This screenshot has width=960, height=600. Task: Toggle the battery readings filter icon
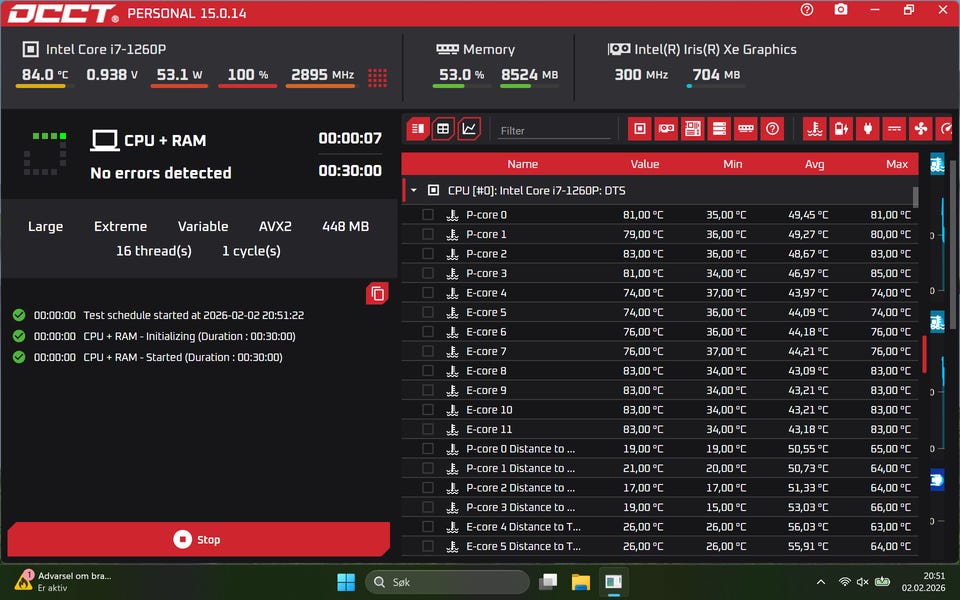[841, 129]
